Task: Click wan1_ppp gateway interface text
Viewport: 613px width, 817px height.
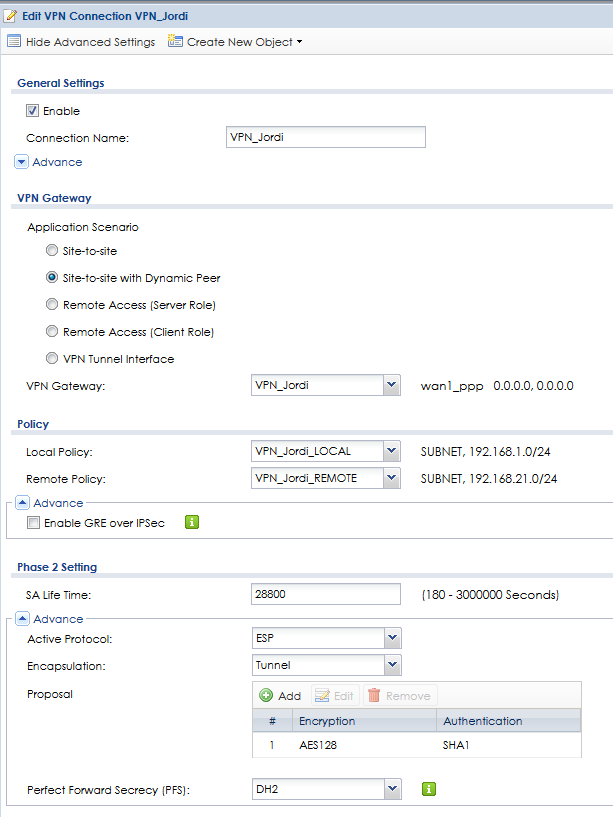Action: point(452,386)
